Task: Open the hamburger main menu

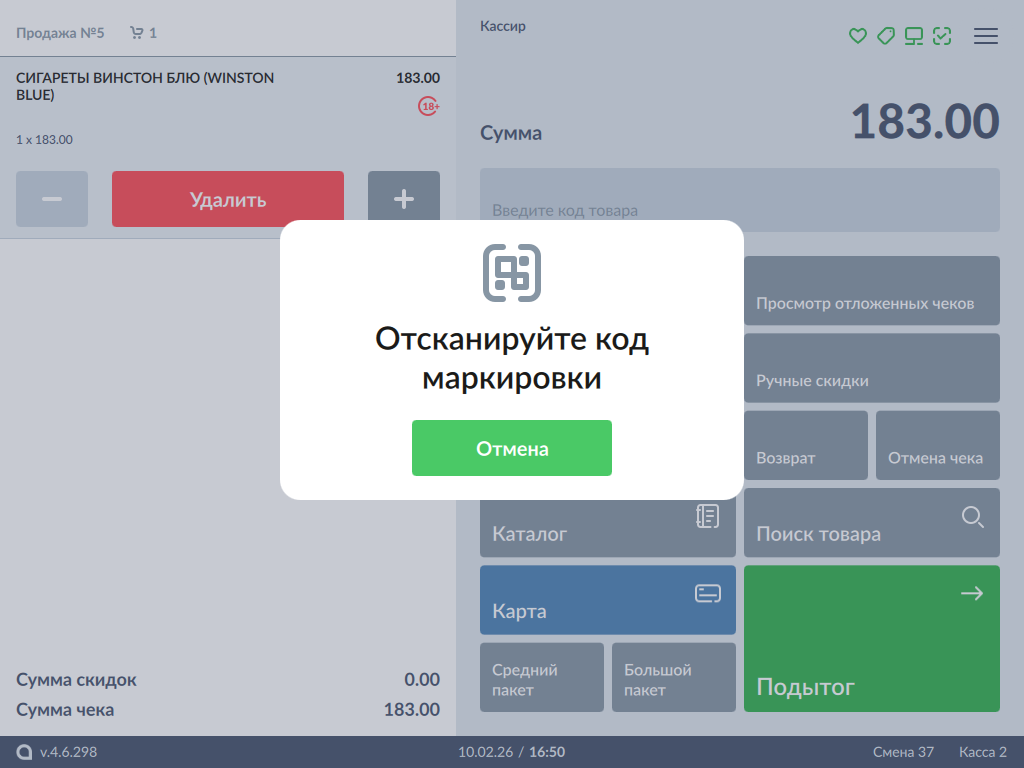Action: pyautogui.click(x=986, y=36)
